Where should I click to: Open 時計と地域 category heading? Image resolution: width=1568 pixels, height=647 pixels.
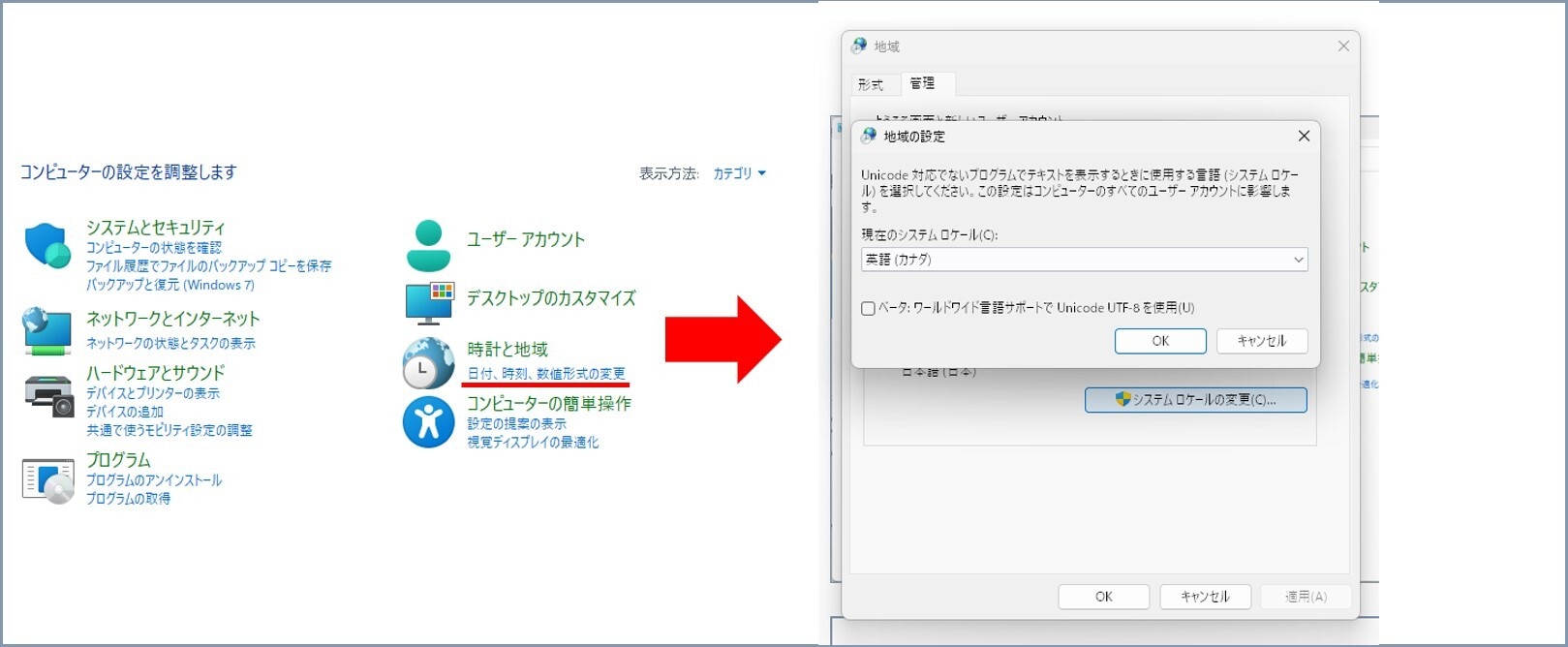click(x=507, y=350)
